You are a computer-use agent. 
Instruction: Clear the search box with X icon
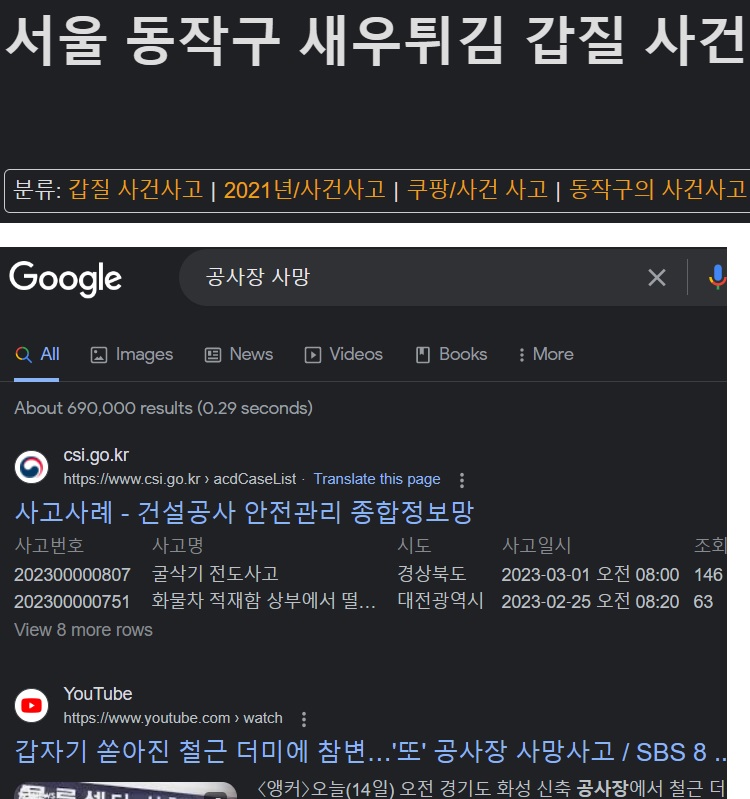tap(656, 277)
